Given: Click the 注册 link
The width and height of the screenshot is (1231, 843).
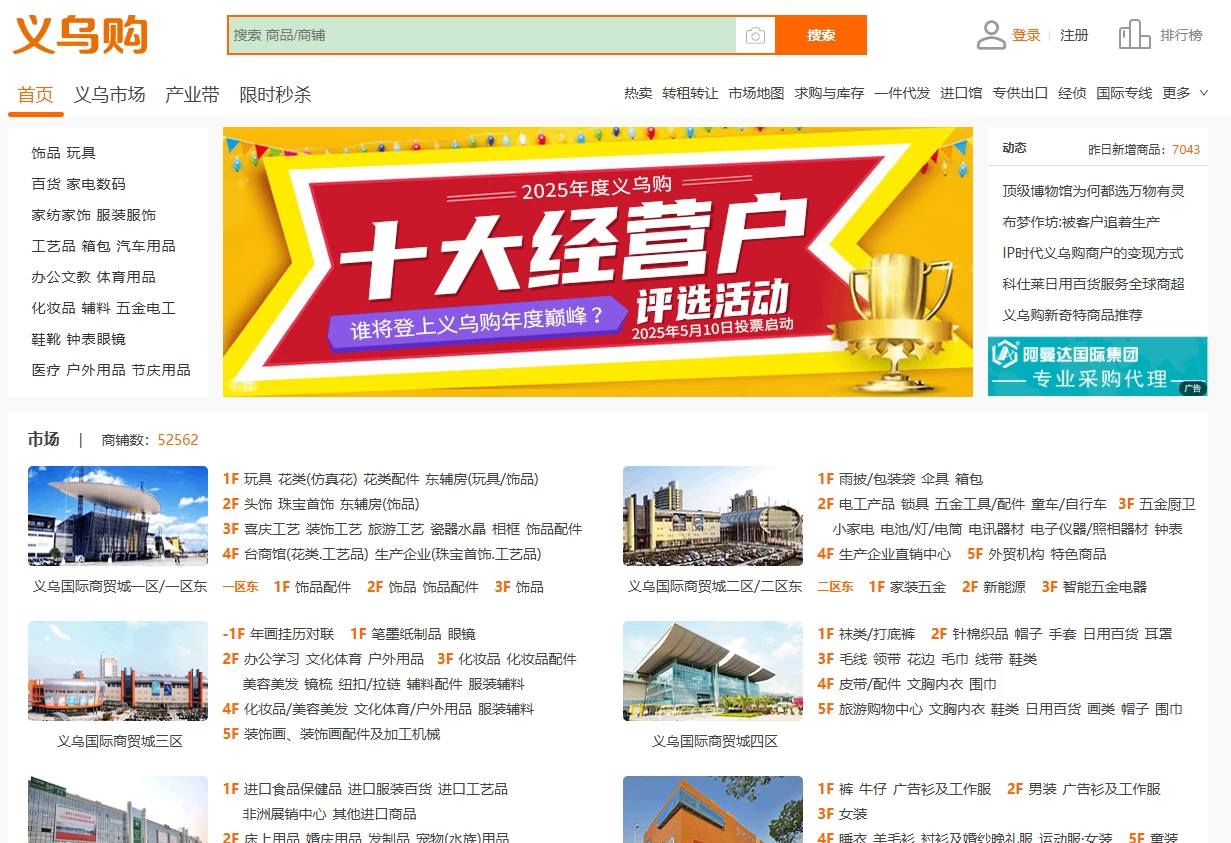Looking at the screenshot, I should pyautogui.click(x=1074, y=35).
